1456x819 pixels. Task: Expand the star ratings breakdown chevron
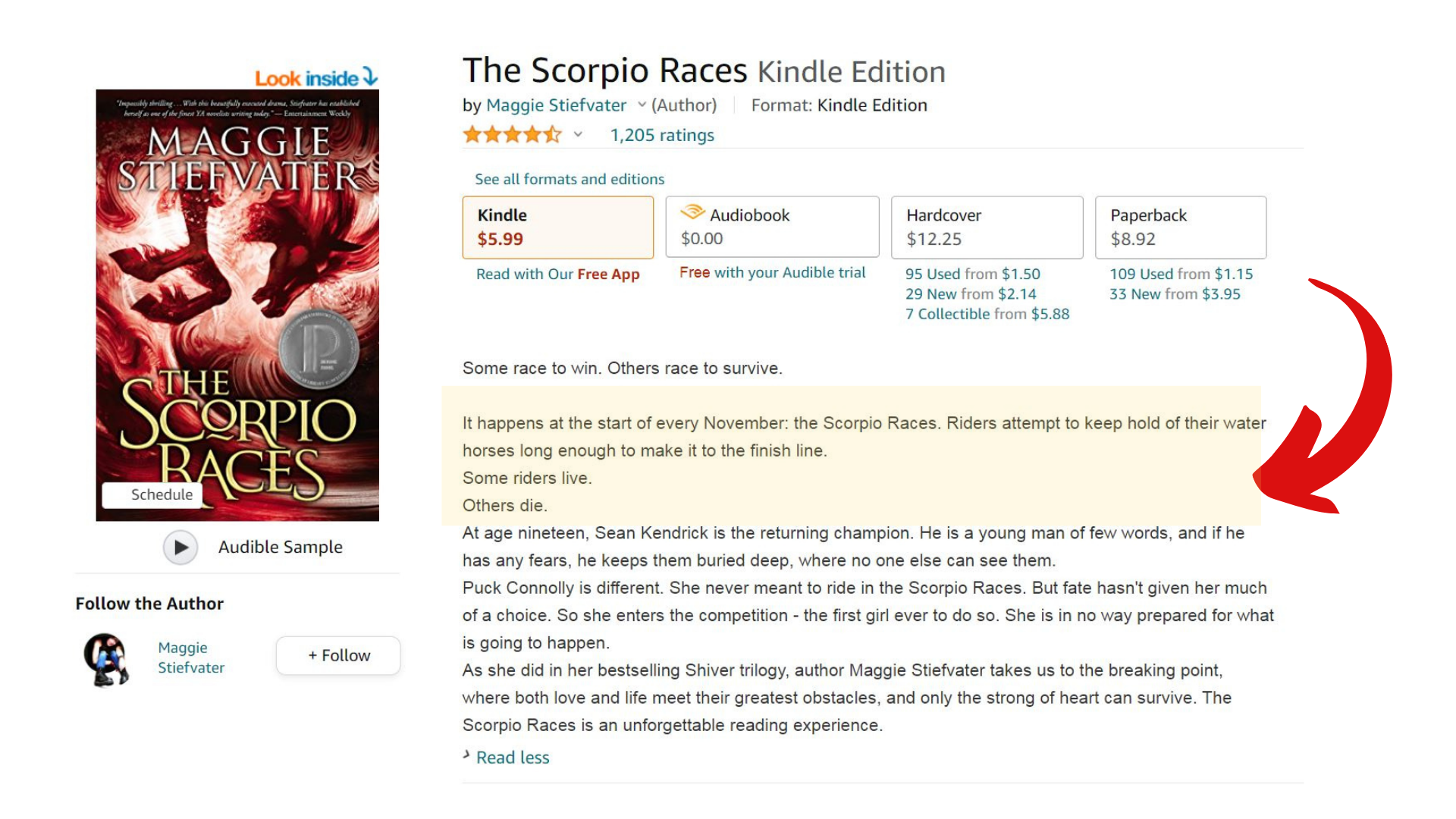pos(578,135)
